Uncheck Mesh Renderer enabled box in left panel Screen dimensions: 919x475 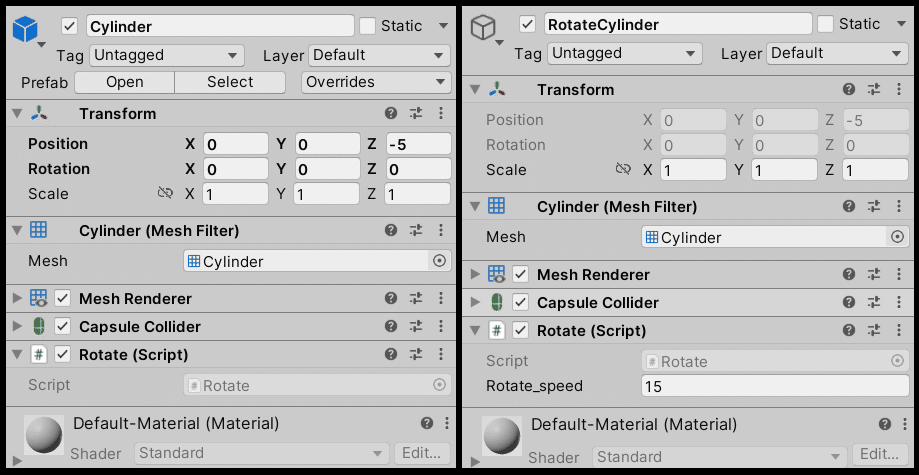click(63, 298)
